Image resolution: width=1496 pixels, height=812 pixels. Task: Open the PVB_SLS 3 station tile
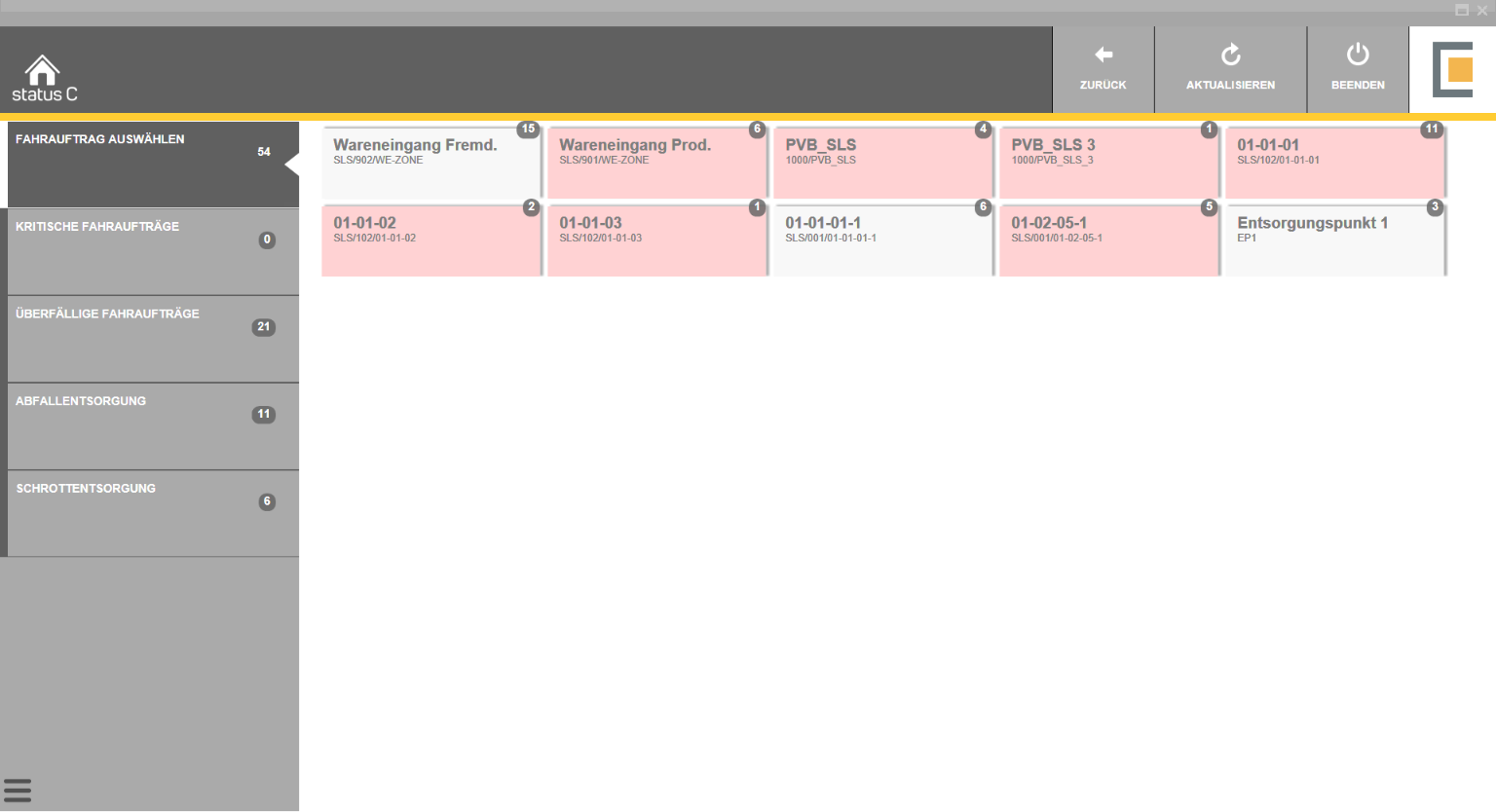[x=1108, y=162]
